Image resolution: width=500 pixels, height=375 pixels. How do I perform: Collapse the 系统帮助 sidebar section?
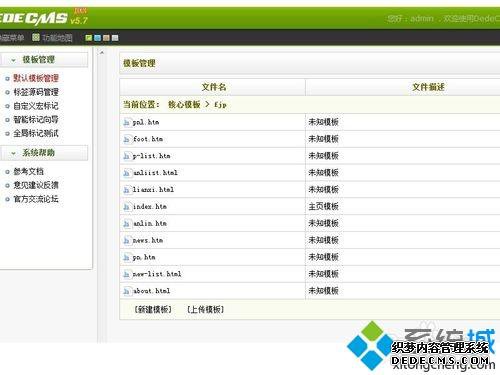coord(14,153)
